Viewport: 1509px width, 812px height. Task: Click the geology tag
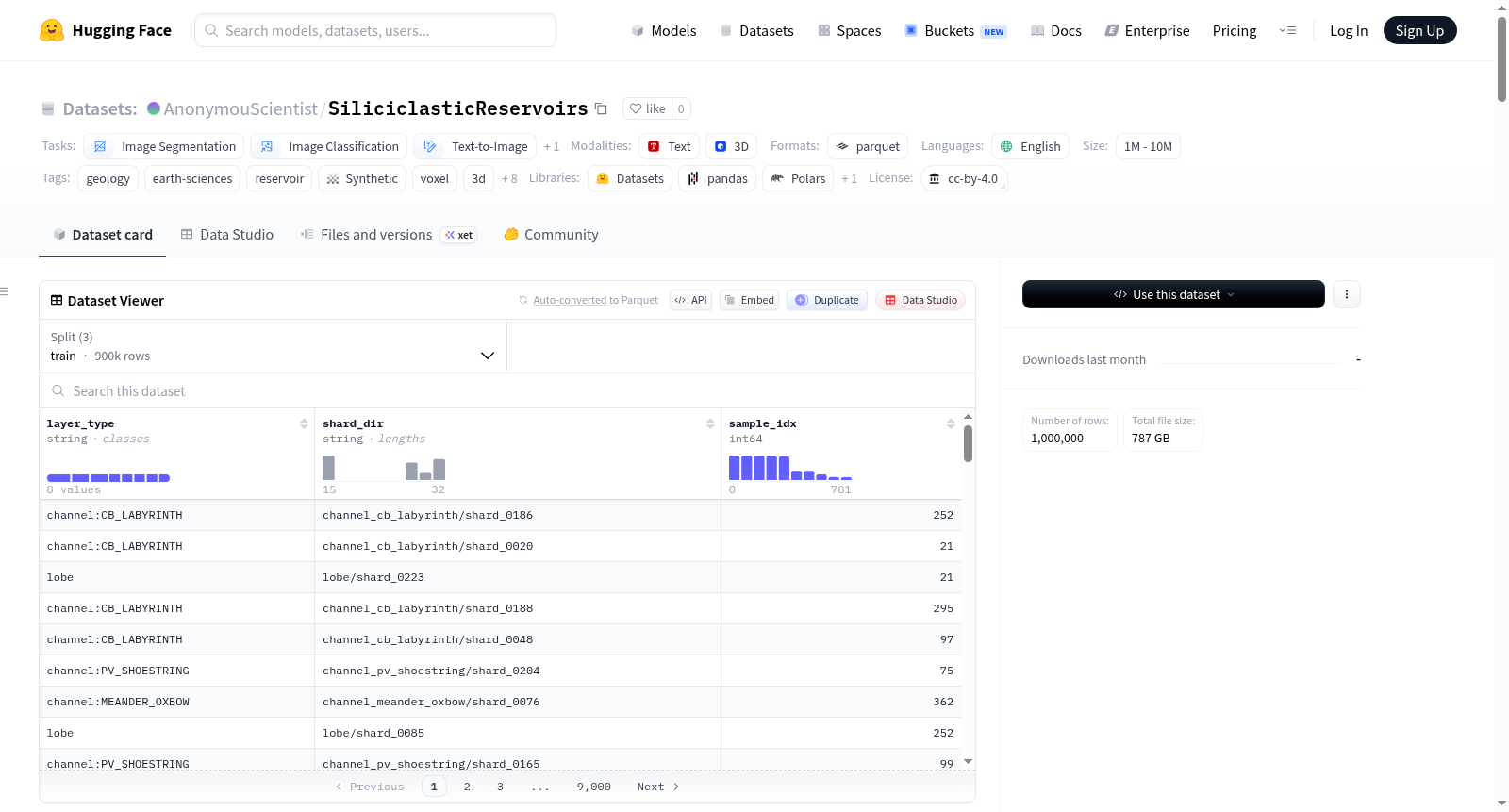pos(108,178)
